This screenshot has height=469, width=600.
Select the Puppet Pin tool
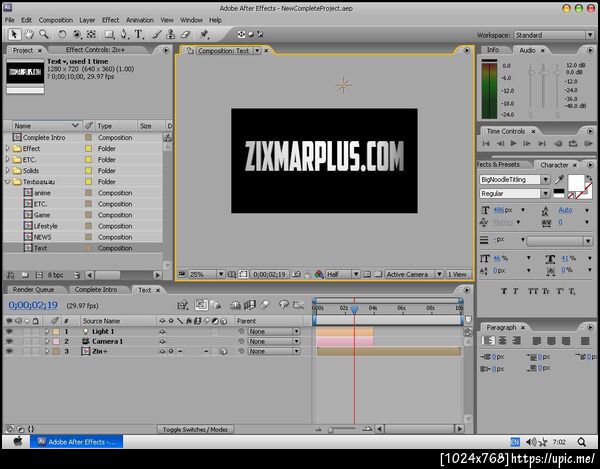[x=204, y=35]
